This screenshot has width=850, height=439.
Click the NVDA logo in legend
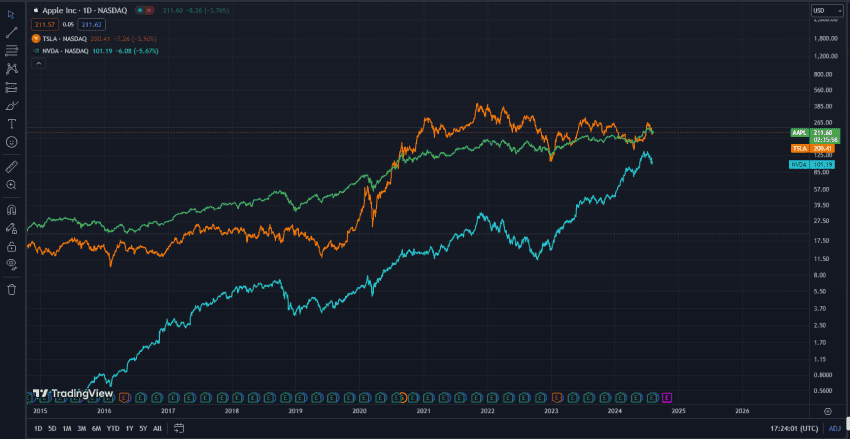(36, 51)
